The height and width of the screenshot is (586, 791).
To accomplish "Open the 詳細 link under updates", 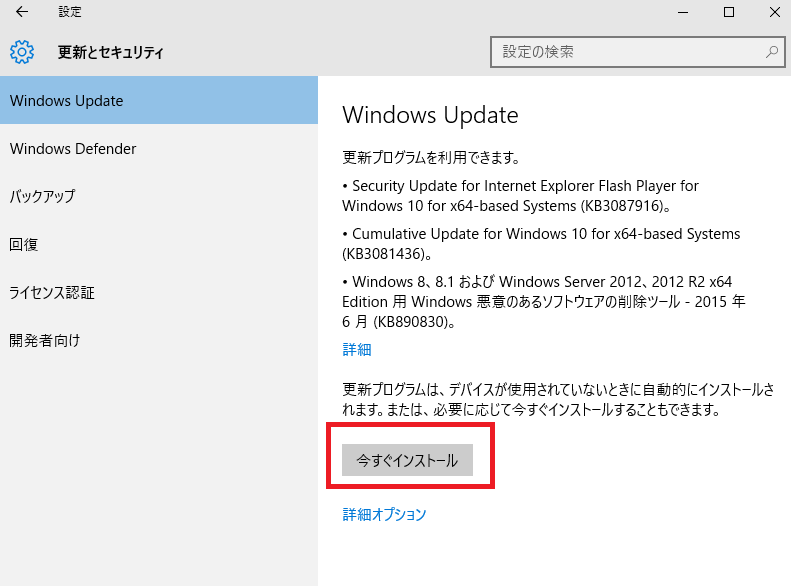I will (357, 349).
